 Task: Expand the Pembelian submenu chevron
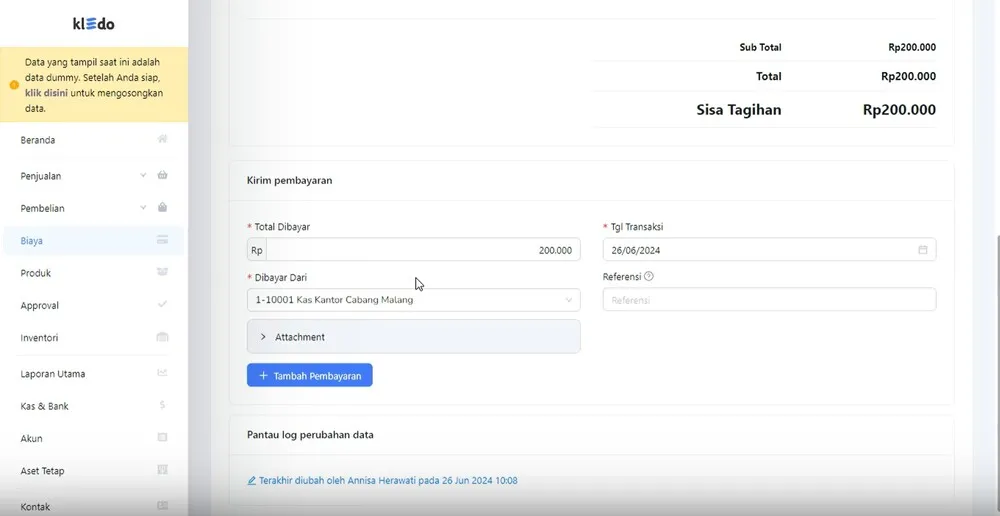[143, 207]
